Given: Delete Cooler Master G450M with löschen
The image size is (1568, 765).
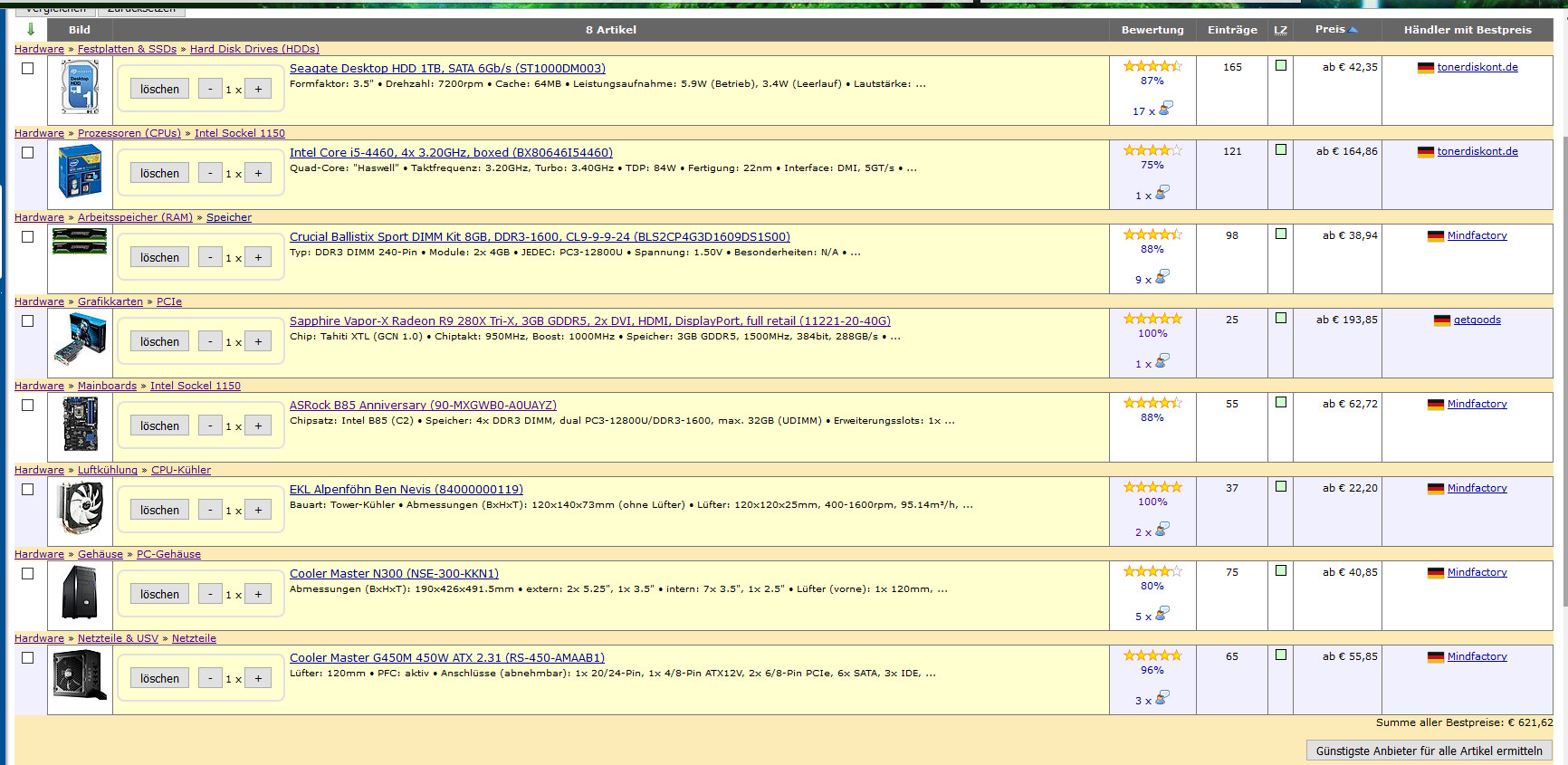Looking at the screenshot, I should (160, 678).
